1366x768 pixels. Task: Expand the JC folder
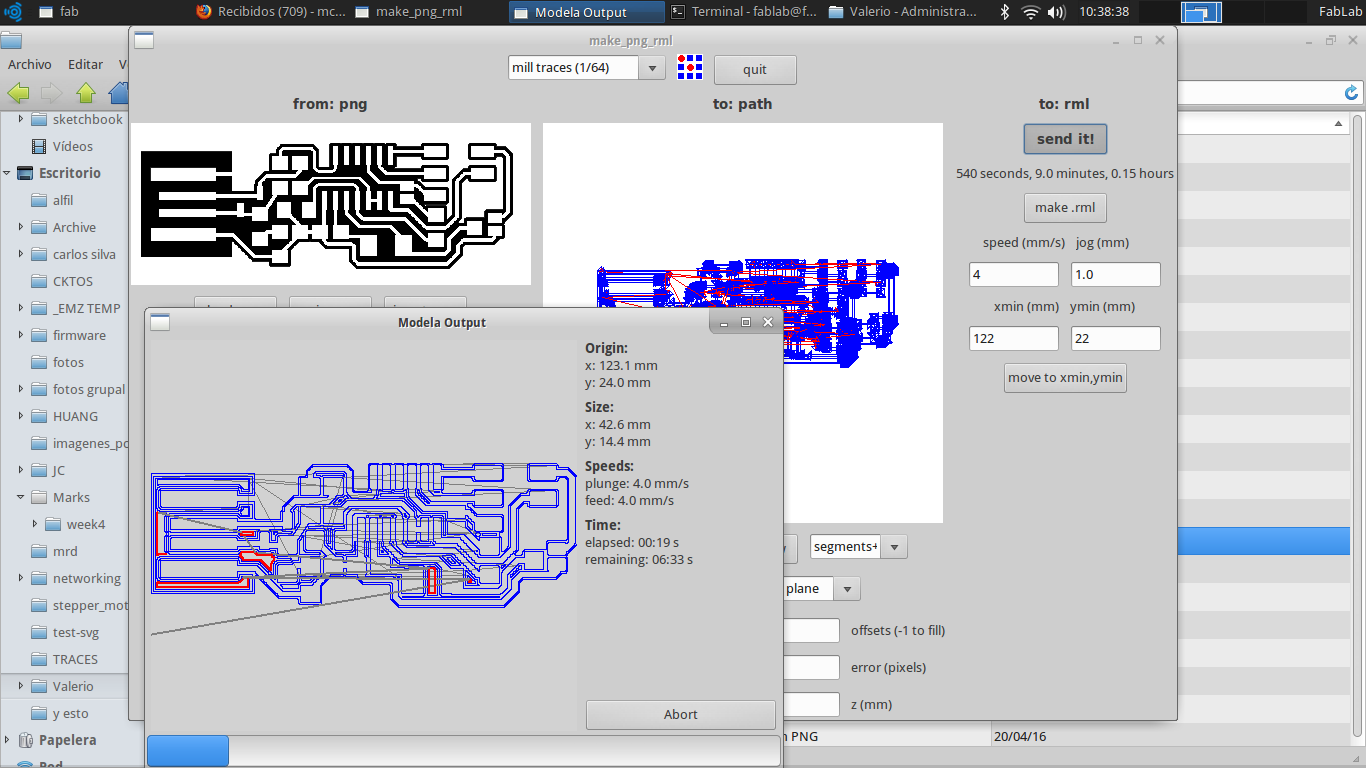point(21,470)
